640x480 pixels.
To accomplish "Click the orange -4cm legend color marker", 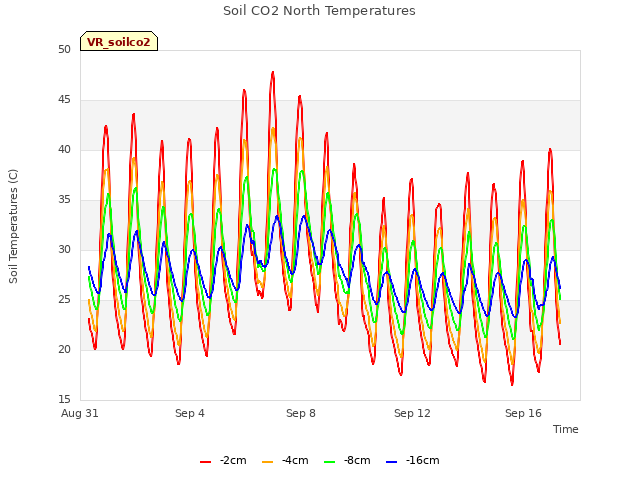I will click(267, 462).
